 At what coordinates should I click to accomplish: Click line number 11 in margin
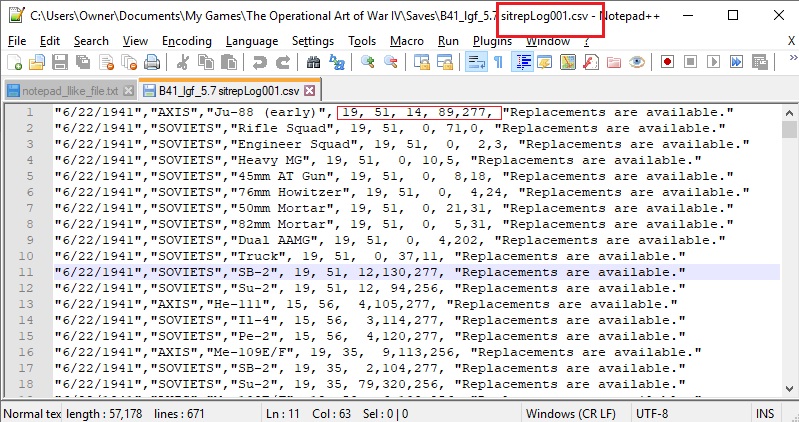pyautogui.click(x=25, y=272)
